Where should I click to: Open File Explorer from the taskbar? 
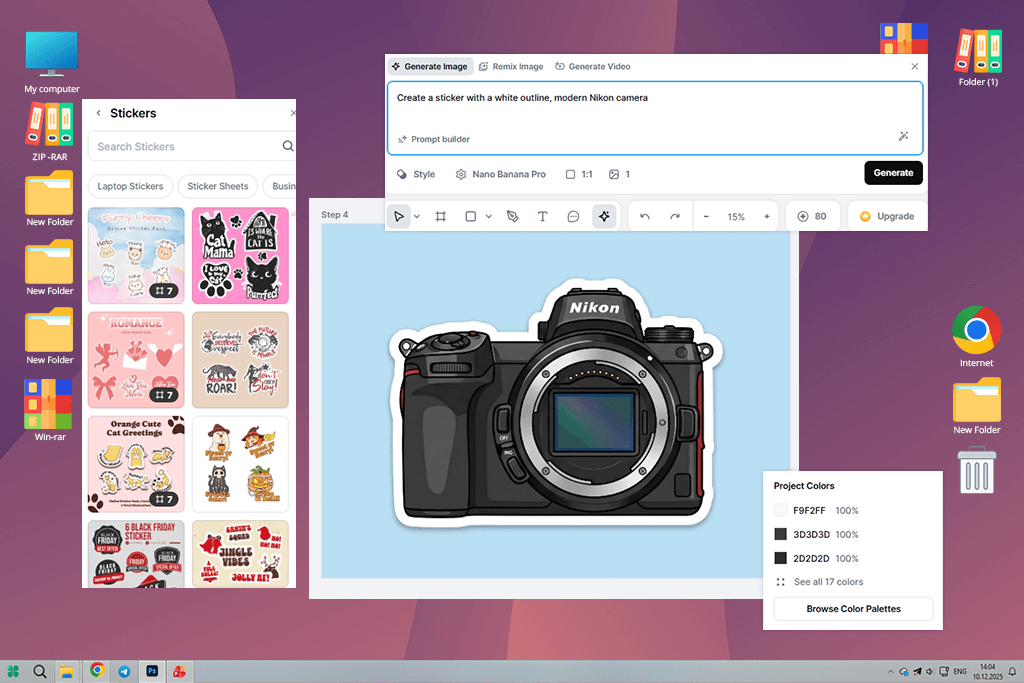[x=67, y=671]
